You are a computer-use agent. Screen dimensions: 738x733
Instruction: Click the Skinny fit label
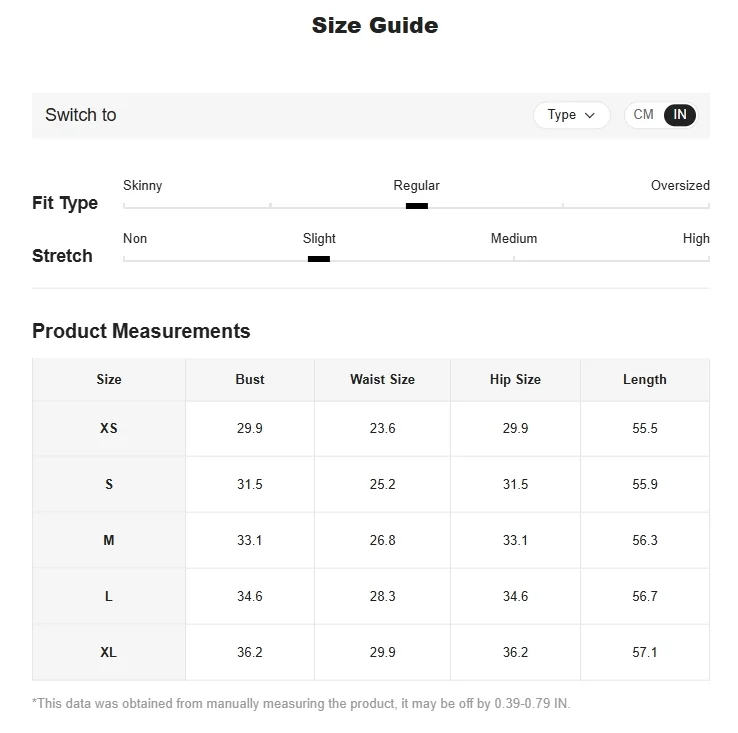click(x=142, y=186)
